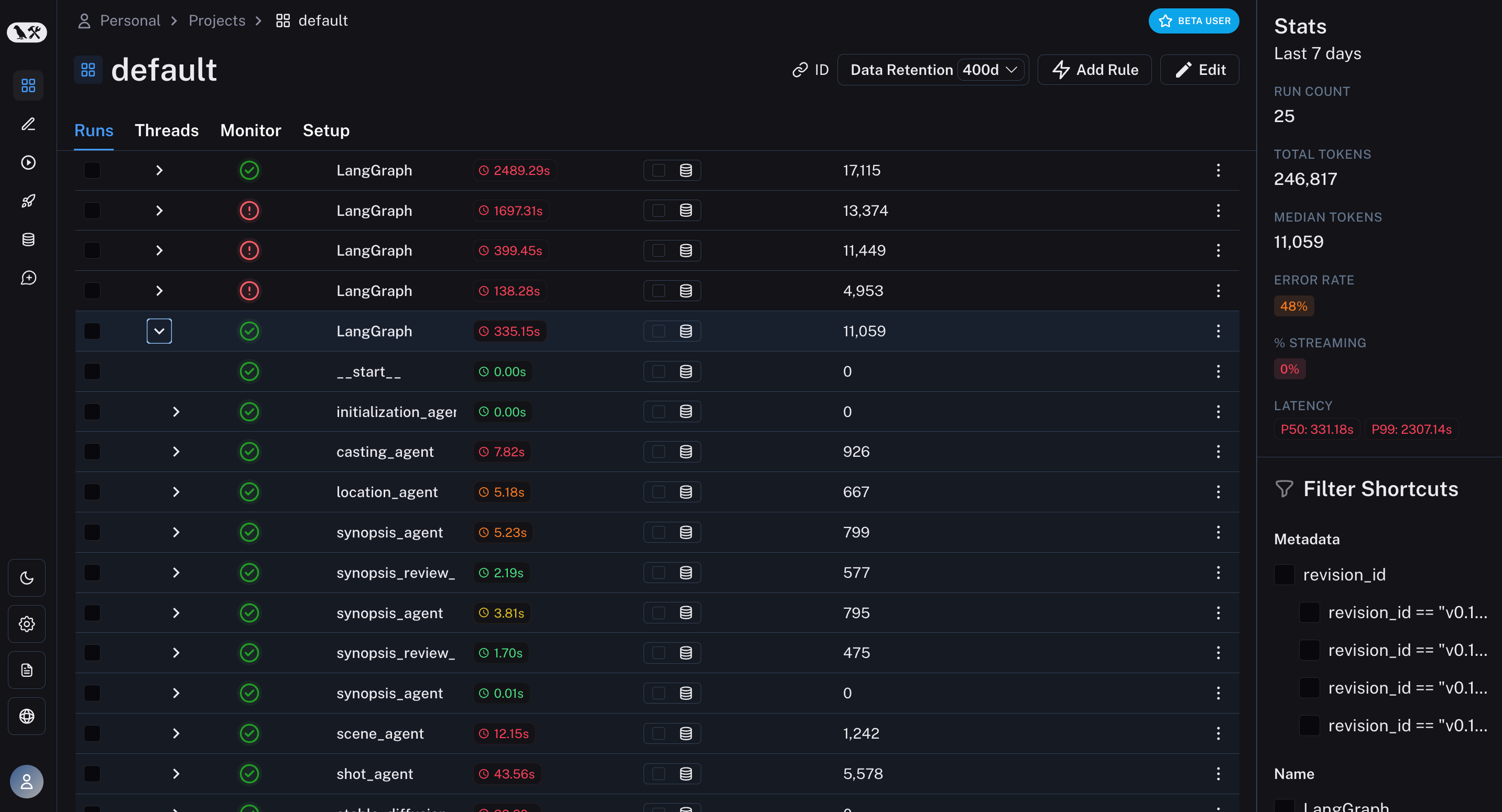This screenshot has height=812, width=1502.
Task: Click the 48% error rate badge
Action: click(x=1293, y=306)
